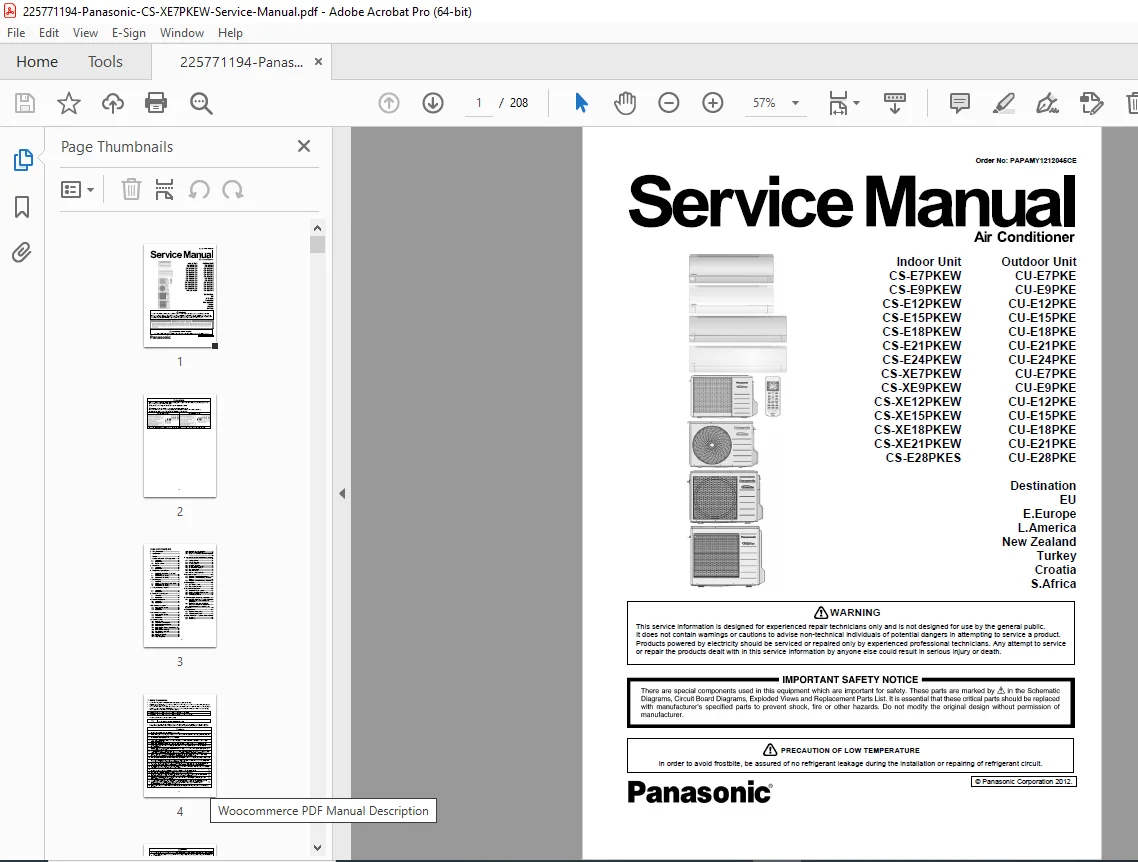The image size is (1138, 862).
Task: Upload the file with the cloud arrow icon
Action: click(112, 103)
